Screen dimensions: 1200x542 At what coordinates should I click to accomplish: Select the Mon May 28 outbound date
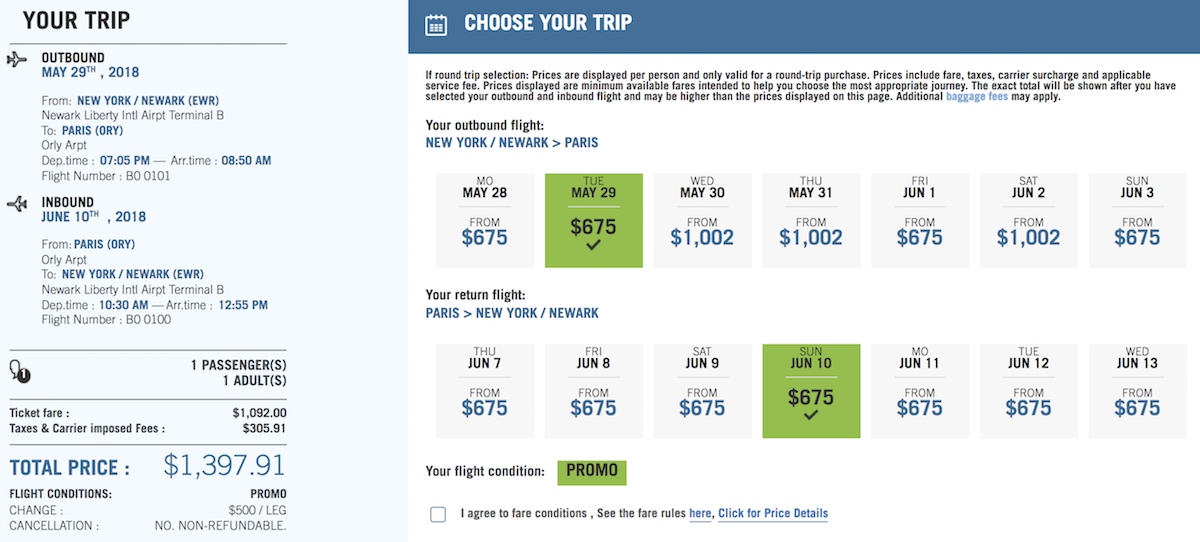click(485, 221)
